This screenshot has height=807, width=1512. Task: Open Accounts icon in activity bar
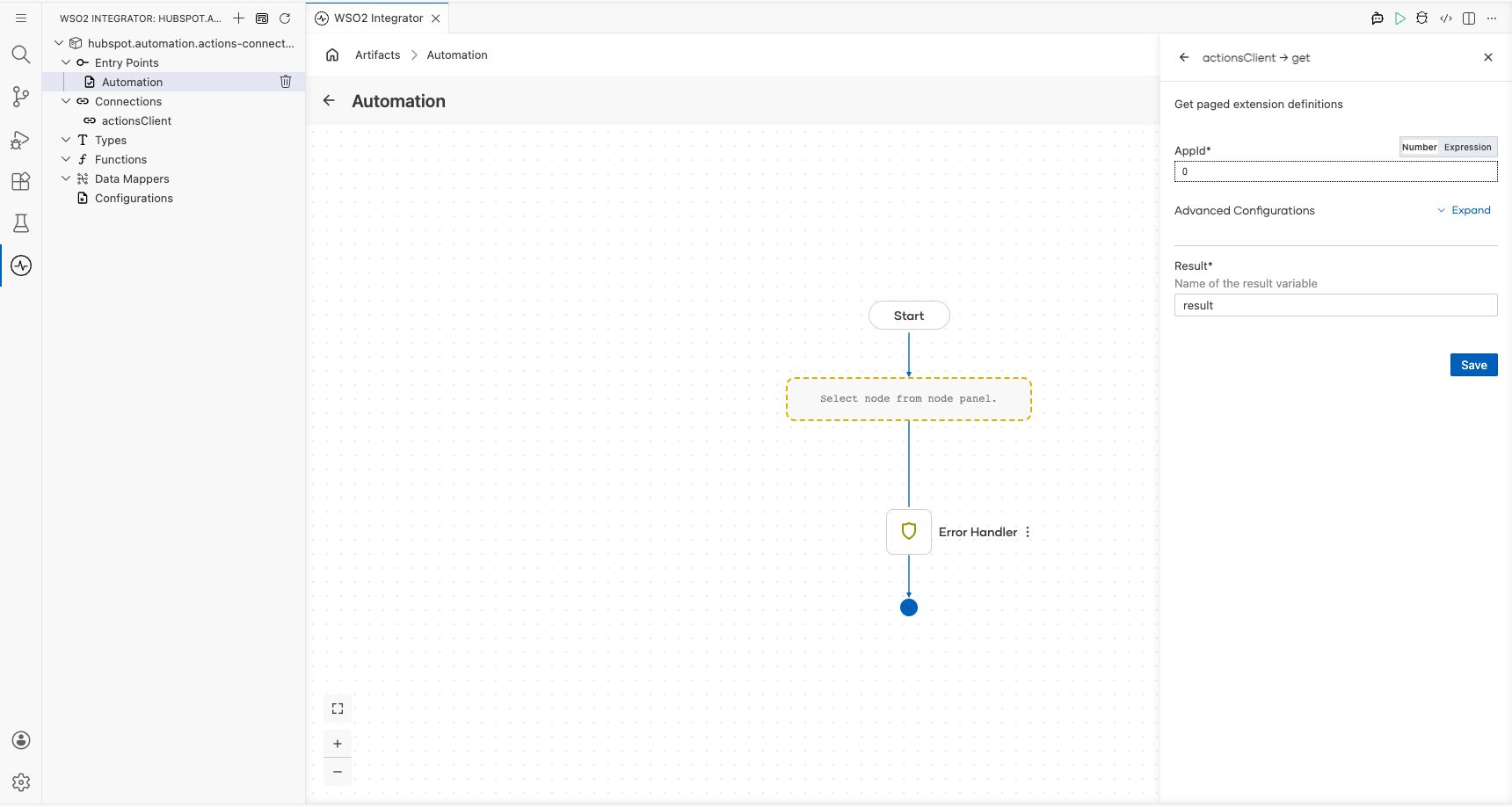pyautogui.click(x=21, y=740)
